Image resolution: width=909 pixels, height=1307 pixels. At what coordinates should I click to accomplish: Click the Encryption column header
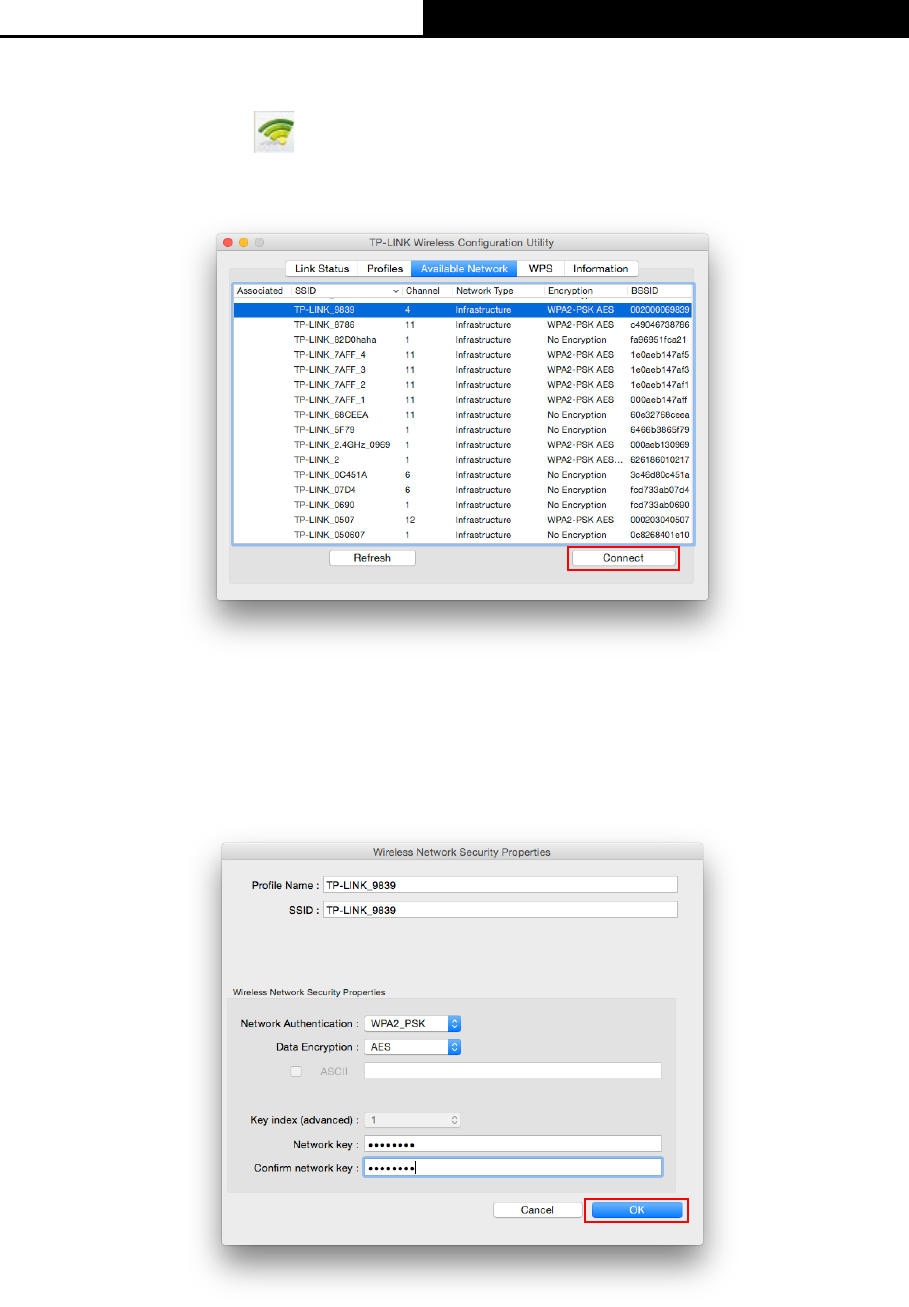coord(585,290)
